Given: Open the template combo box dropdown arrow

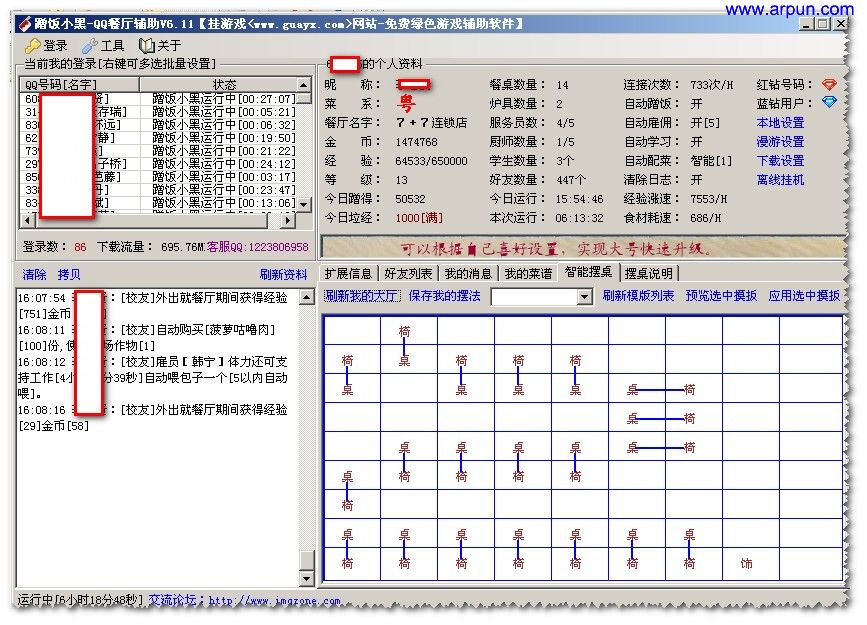Looking at the screenshot, I should [x=584, y=298].
